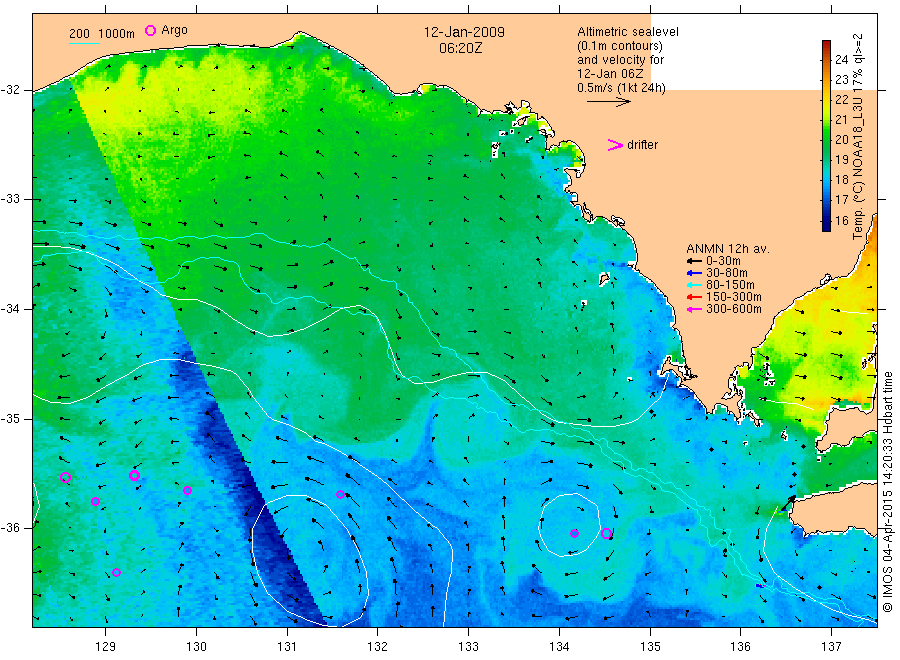Click the '150-300m' depth label
Screen dimensions: 900x660
(734, 297)
